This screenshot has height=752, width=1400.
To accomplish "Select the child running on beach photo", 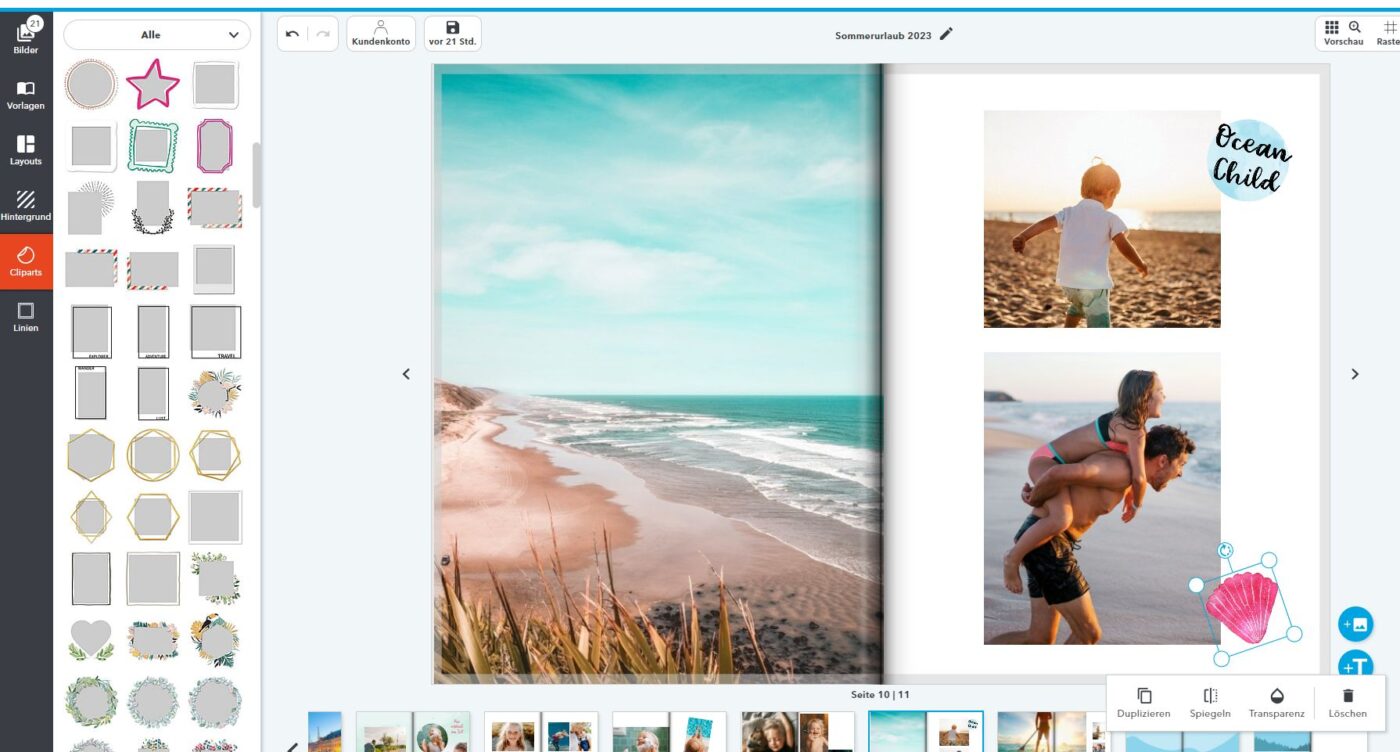I will coord(1102,219).
